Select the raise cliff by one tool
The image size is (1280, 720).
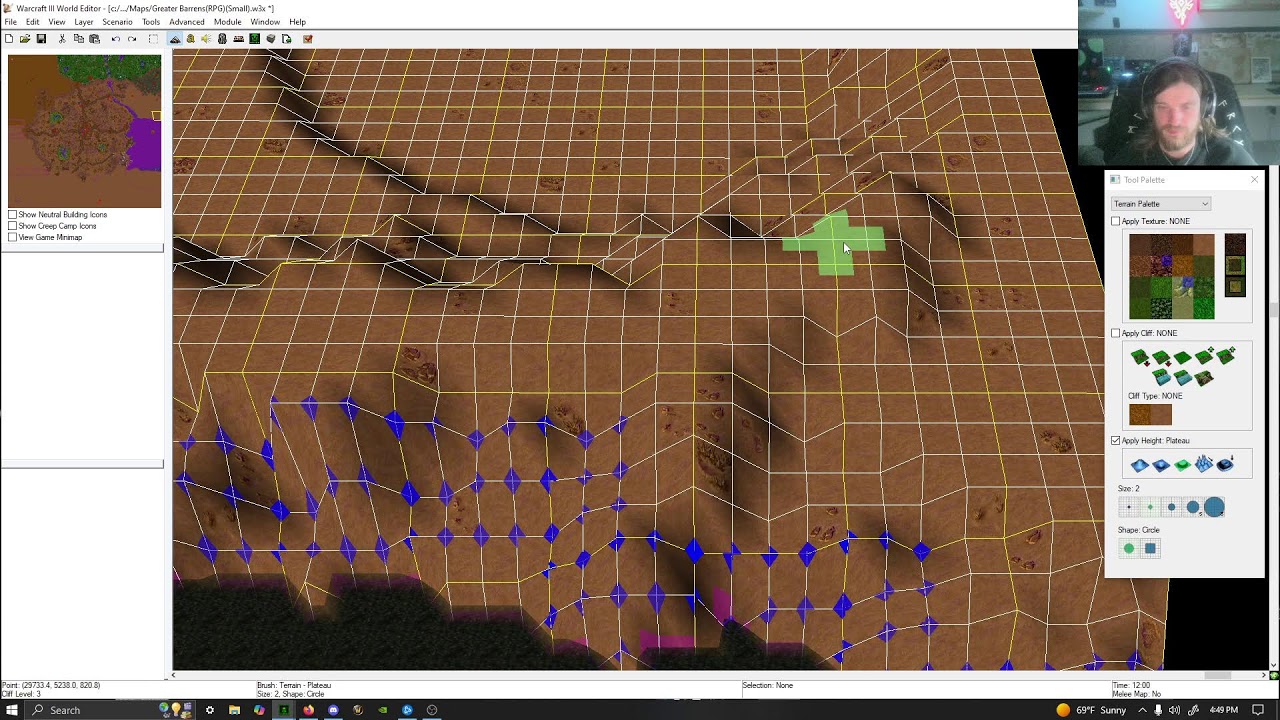click(1204, 357)
